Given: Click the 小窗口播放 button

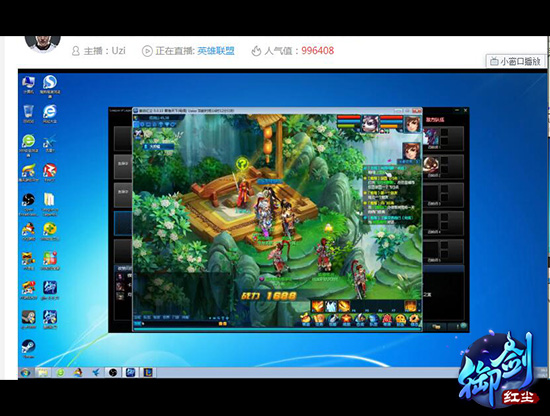Looking at the screenshot, I should [516, 61].
